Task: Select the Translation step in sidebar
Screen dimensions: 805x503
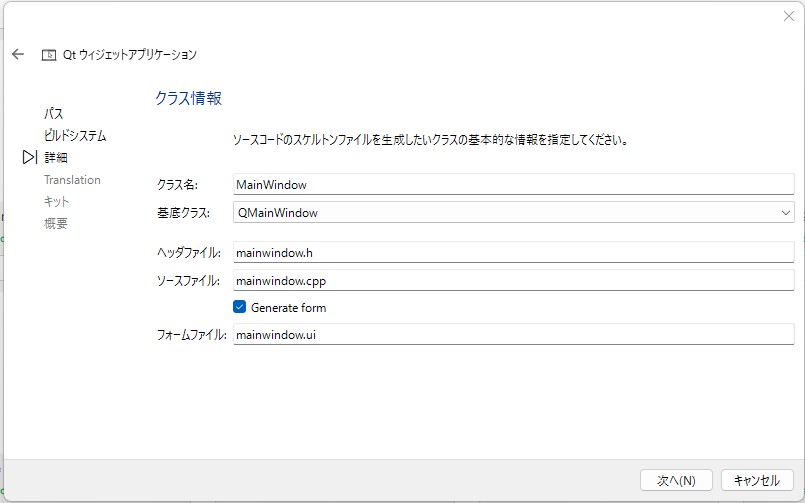Action: pos(72,180)
